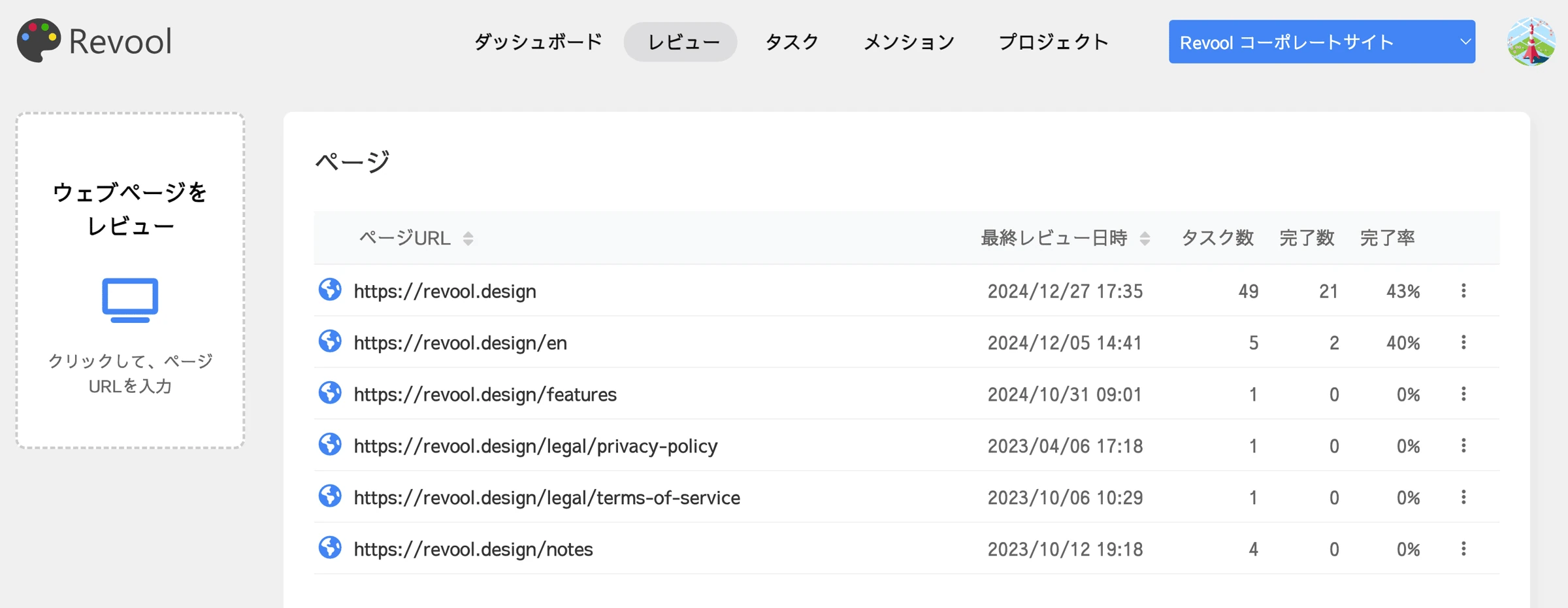Click the globe icon beside the /features URL
The image size is (1568, 608).
pos(331,393)
